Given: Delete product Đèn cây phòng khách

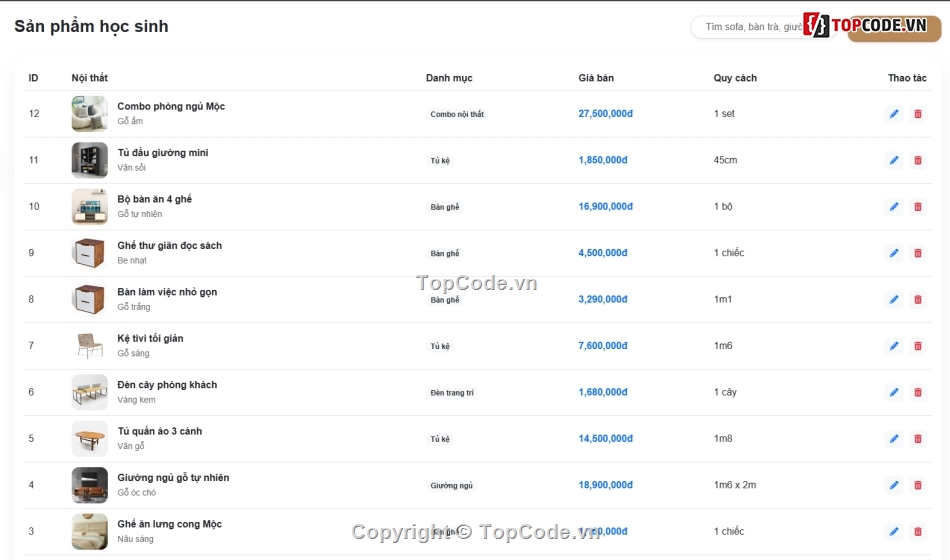Looking at the screenshot, I should pyautogui.click(x=918, y=392).
